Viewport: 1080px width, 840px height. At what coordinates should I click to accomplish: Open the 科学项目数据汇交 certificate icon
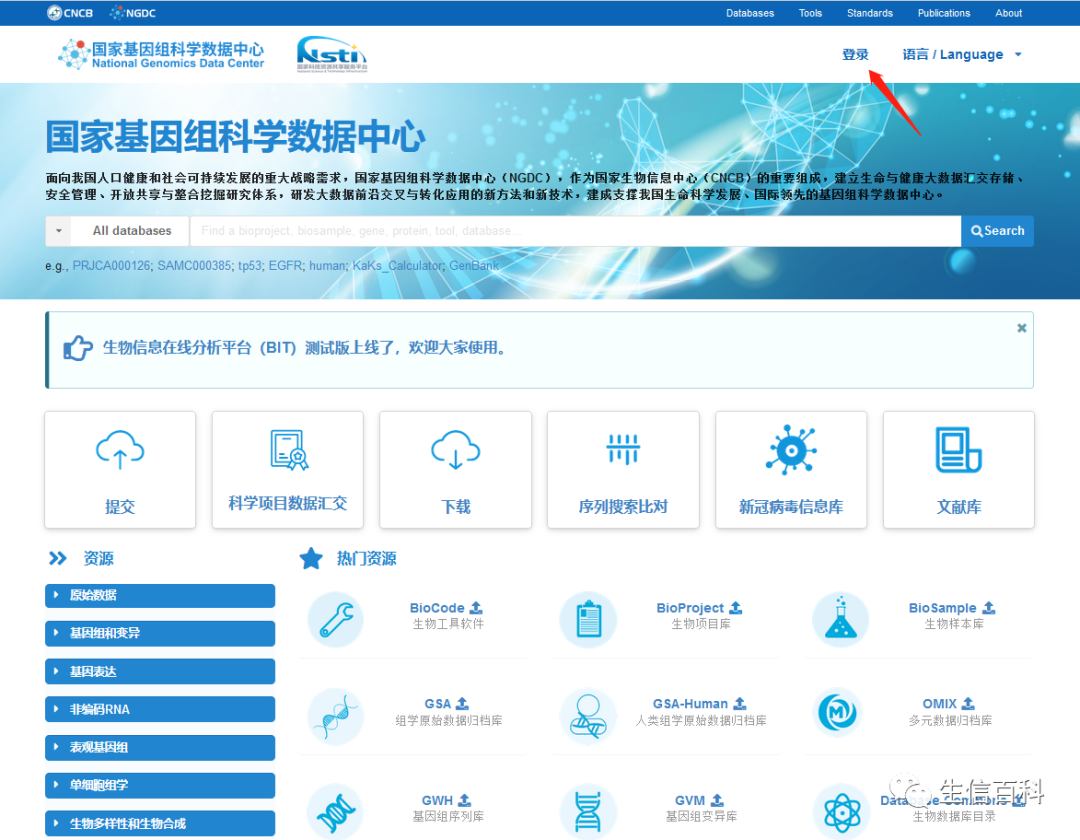(x=288, y=450)
